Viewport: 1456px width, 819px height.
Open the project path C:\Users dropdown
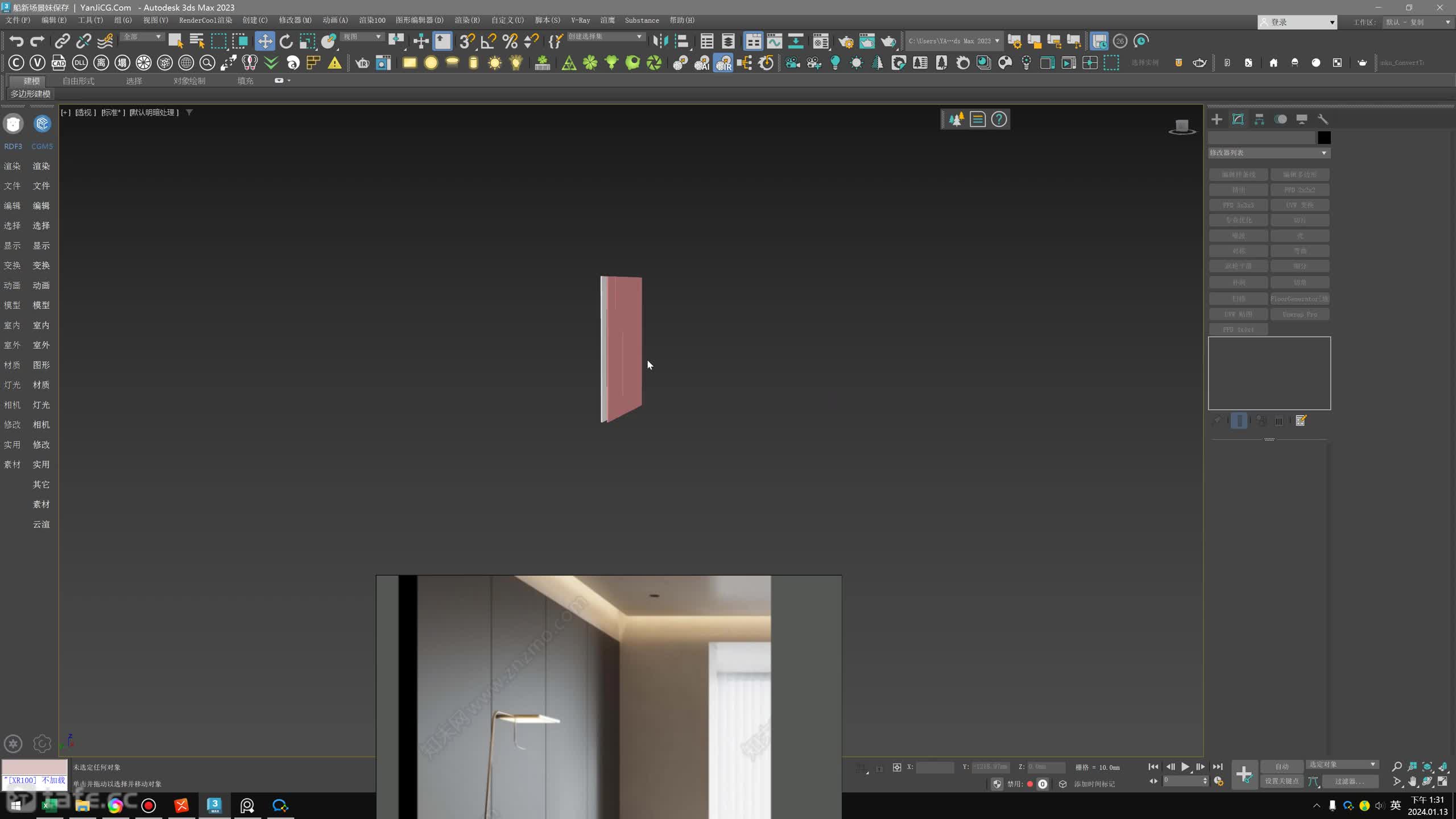tap(954, 41)
